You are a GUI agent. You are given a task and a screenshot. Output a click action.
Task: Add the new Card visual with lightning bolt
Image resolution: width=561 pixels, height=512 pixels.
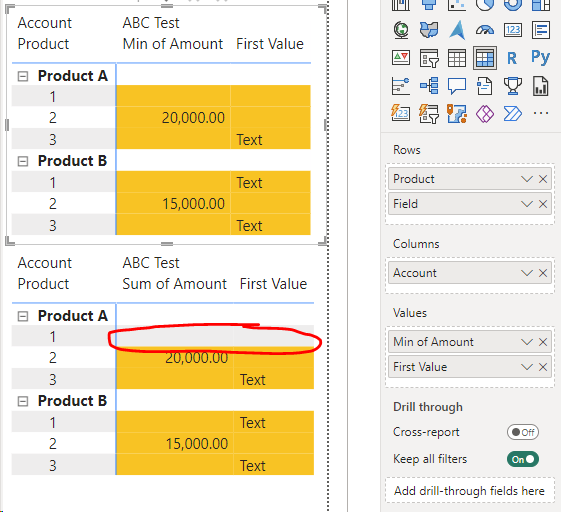[401, 114]
